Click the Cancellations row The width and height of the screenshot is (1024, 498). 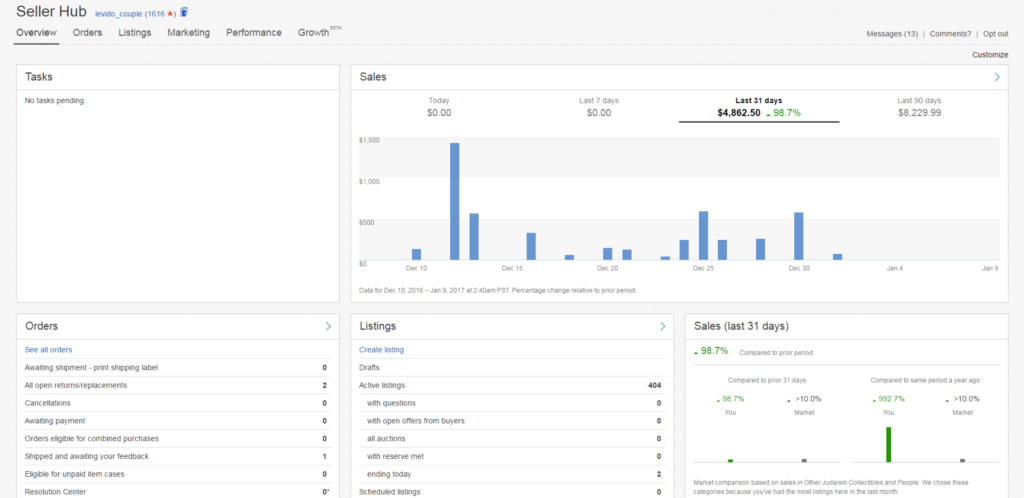click(176, 403)
